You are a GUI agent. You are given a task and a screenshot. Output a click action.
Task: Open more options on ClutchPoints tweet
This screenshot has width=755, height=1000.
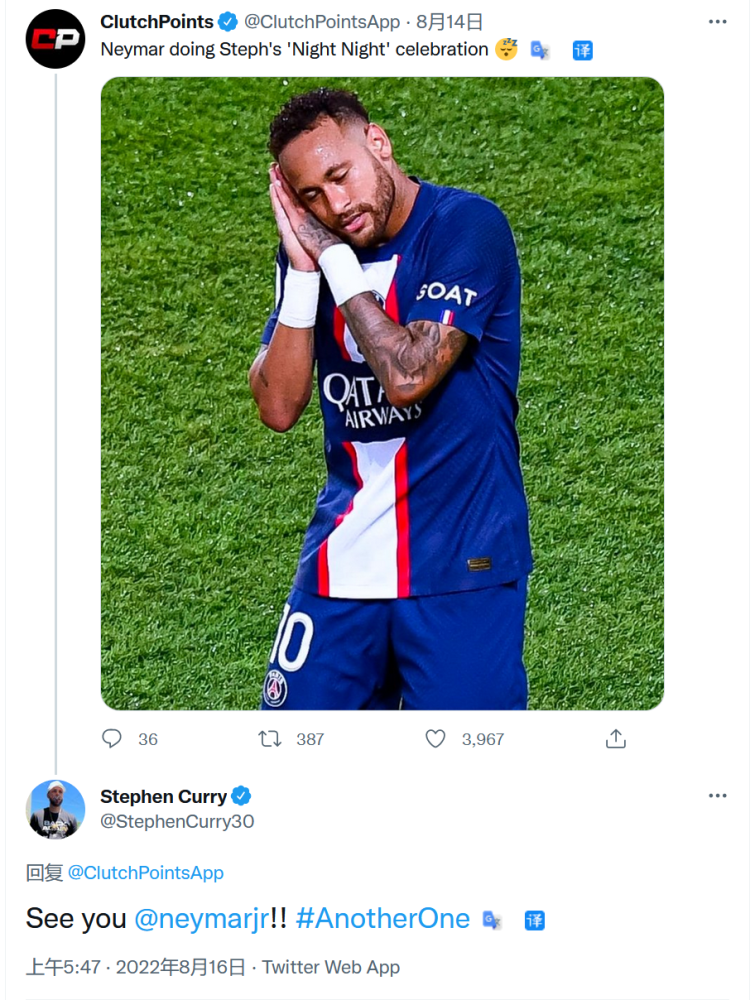pos(717,22)
